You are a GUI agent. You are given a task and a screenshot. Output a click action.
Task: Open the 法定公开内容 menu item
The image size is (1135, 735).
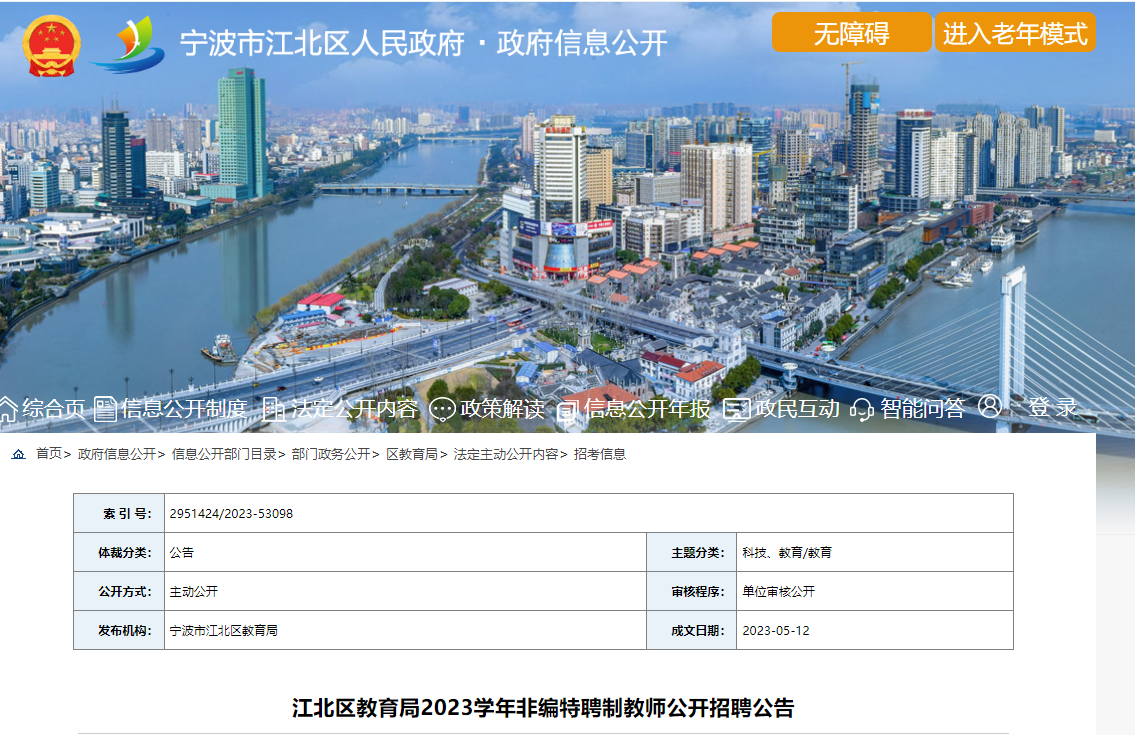[355, 408]
